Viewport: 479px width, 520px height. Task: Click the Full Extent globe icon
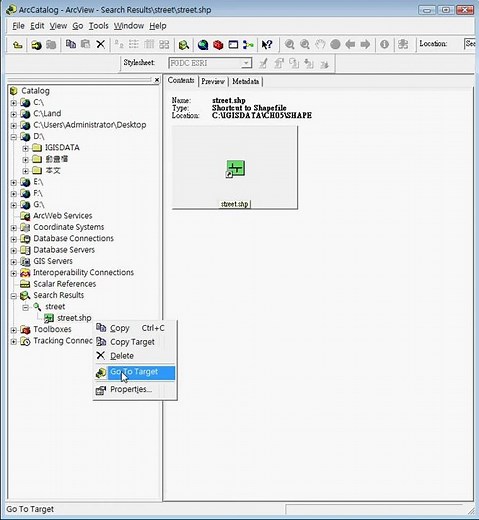click(335, 44)
